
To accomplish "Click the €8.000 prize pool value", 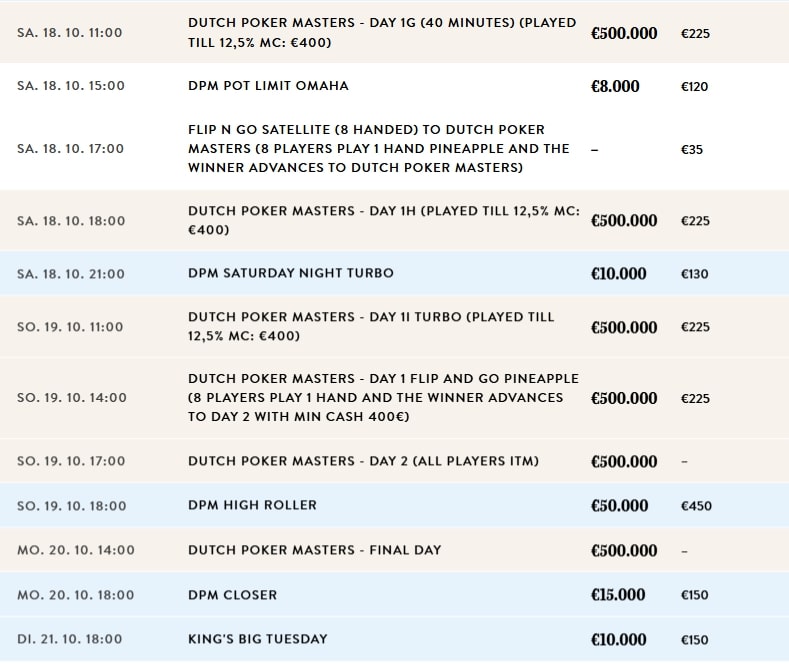I will 615,87.
